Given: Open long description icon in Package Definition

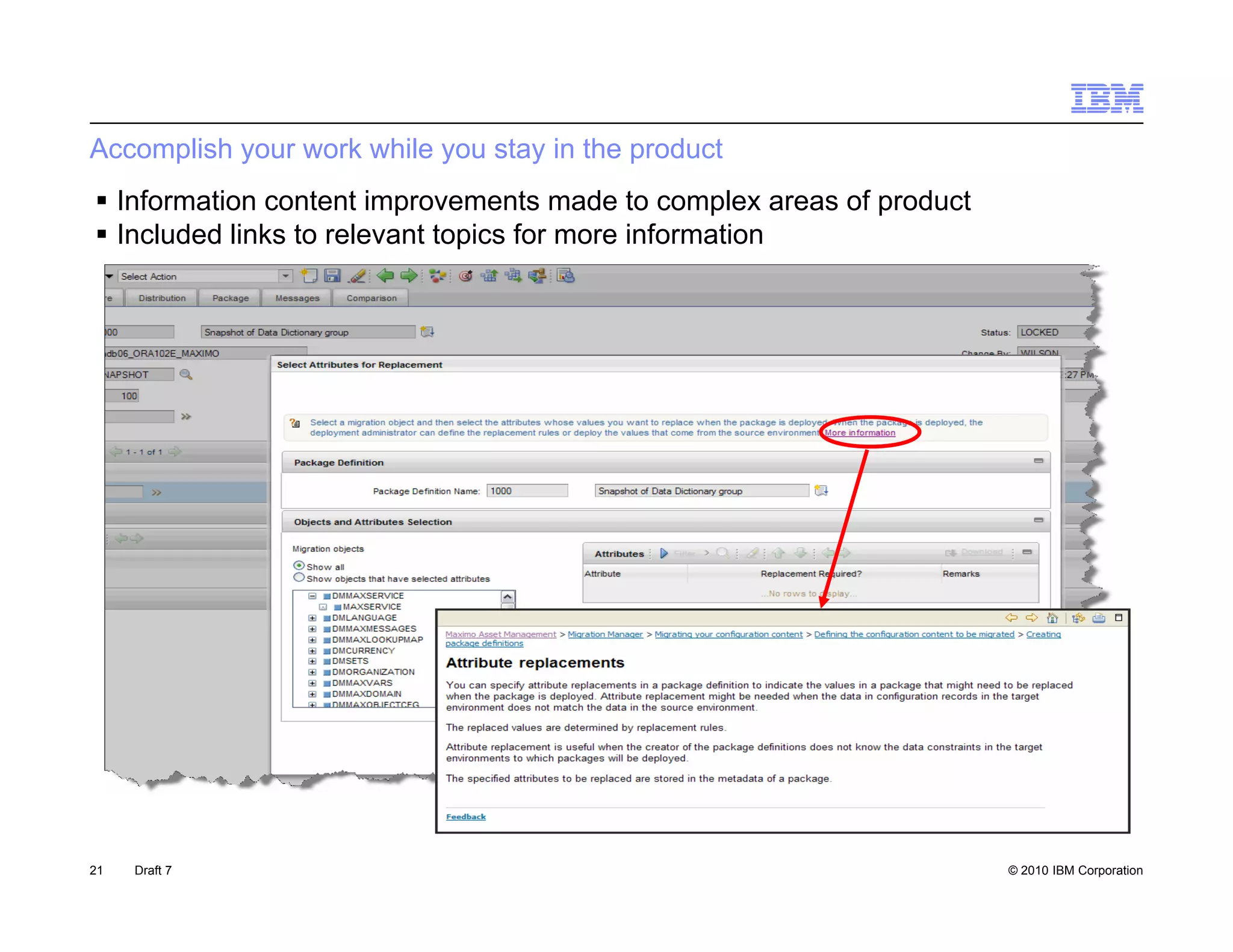Looking at the screenshot, I should point(821,491).
